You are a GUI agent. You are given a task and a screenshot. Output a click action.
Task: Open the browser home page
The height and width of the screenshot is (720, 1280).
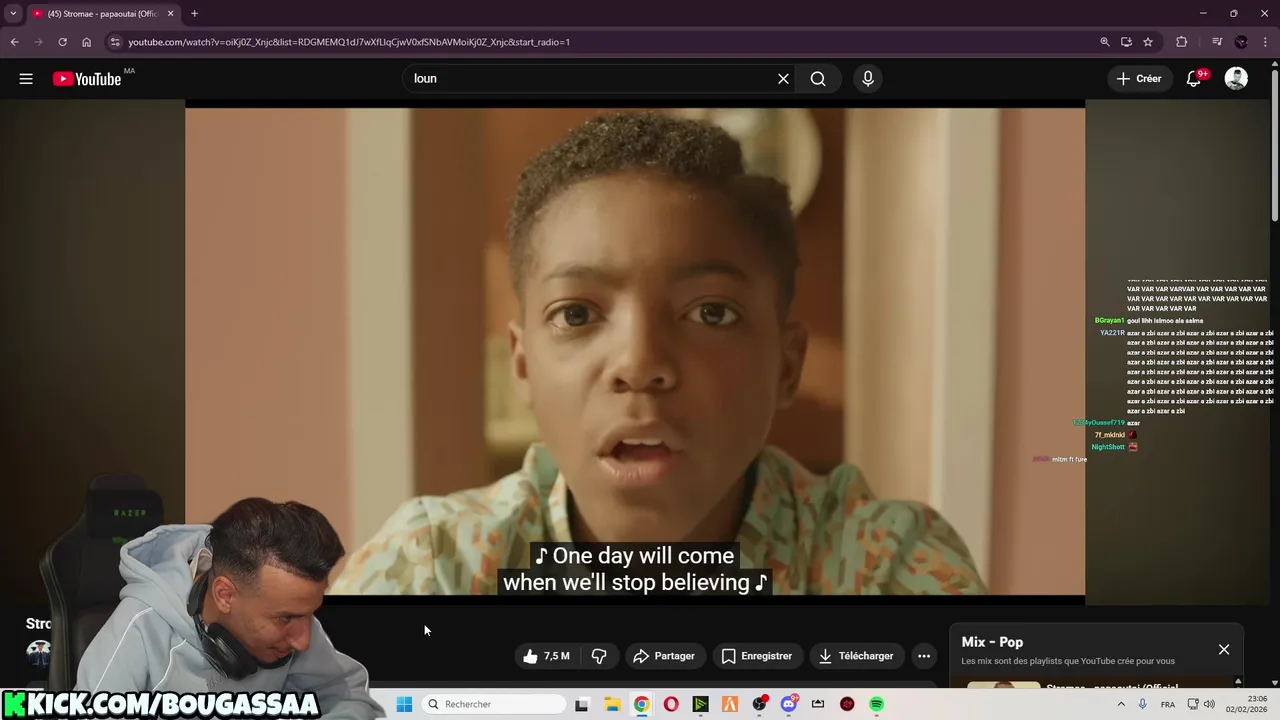pyautogui.click(x=86, y=42)
